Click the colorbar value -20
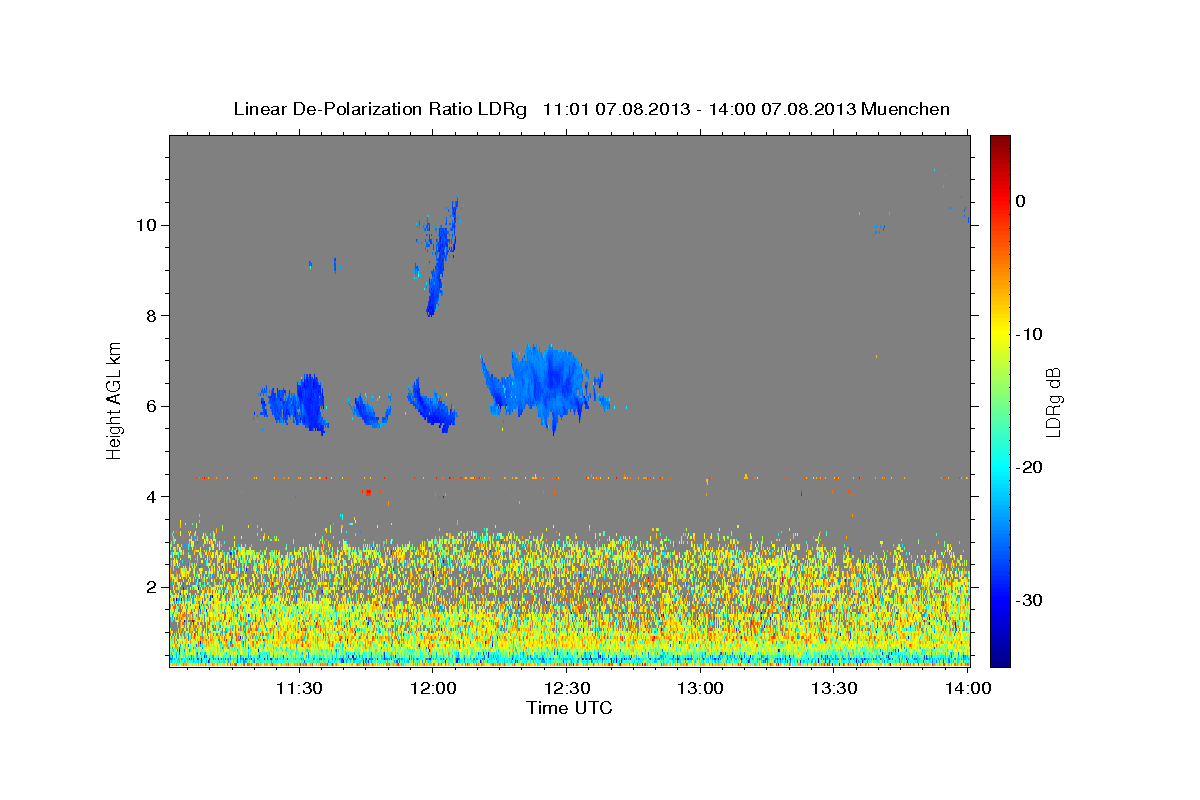This screenshot has width=1200, height=800. coord(1030,467)
